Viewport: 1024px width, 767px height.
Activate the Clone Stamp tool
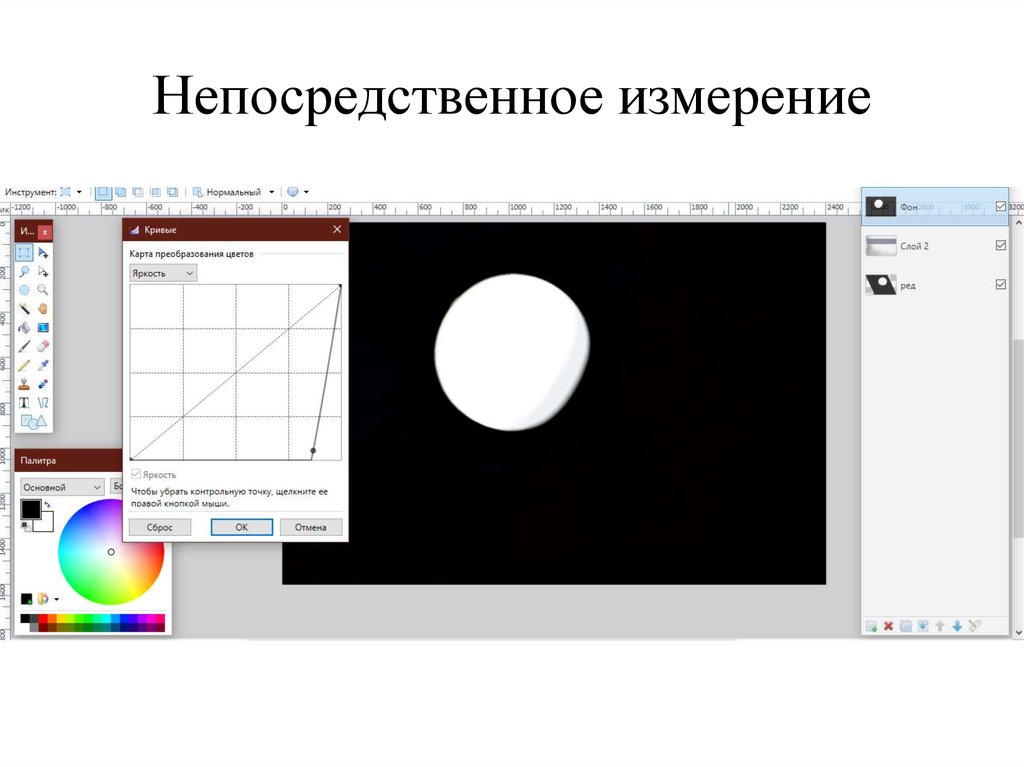coord(25,383)
